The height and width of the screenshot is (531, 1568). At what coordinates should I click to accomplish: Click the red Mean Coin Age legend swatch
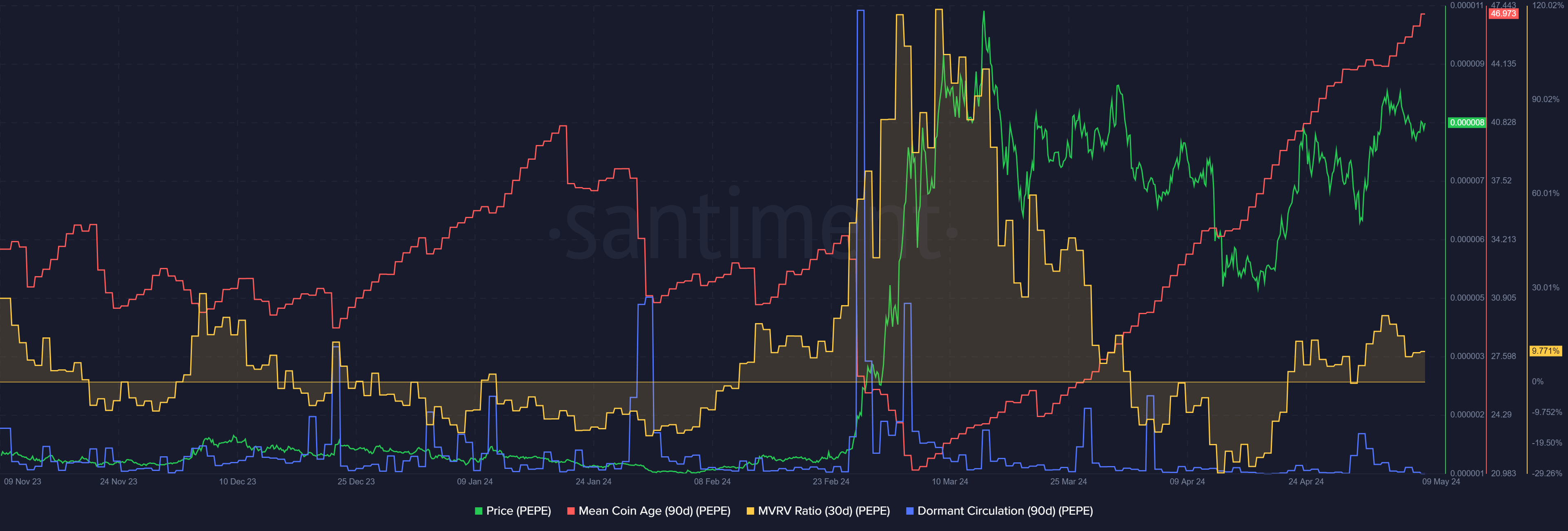pyautogui.click(x=571, y=511)
